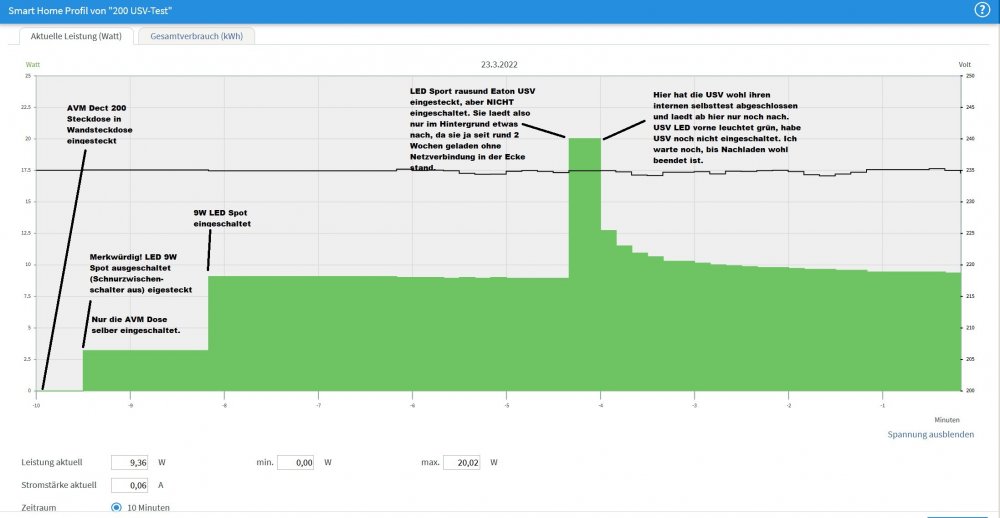Click the Minuten axis label
1000x518 pixels.
pos(946,420)
